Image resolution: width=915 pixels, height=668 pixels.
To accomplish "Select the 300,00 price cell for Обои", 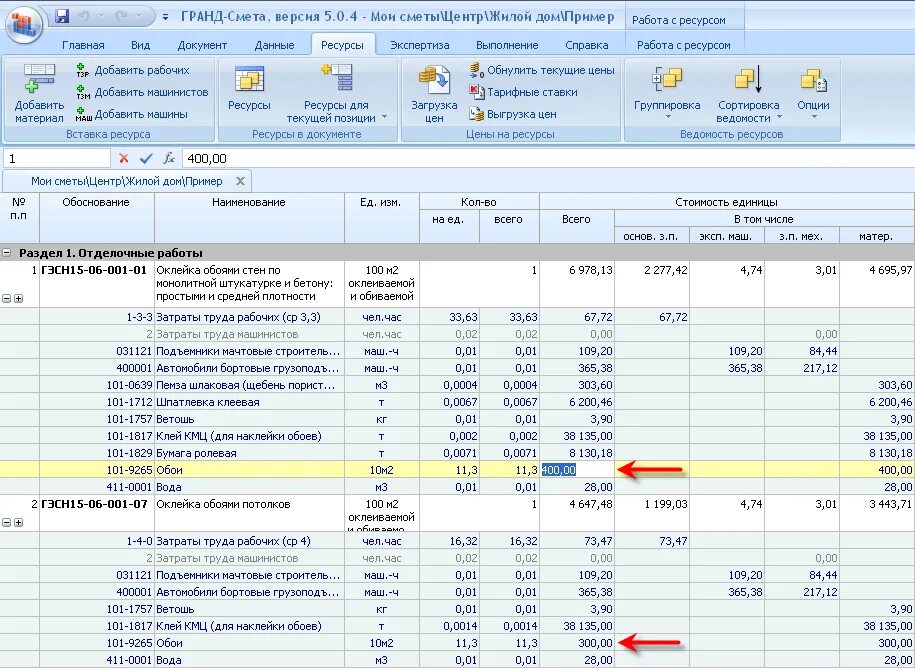I will click(577, 643).
